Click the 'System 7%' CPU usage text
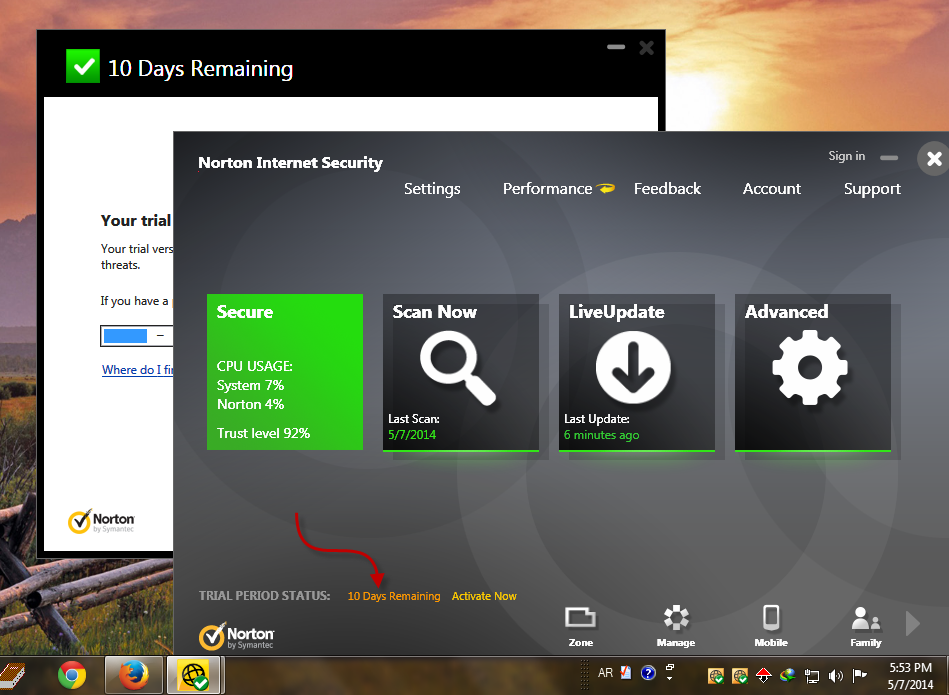The width and height of the screenshot is (949, 695). click(251, 386)
